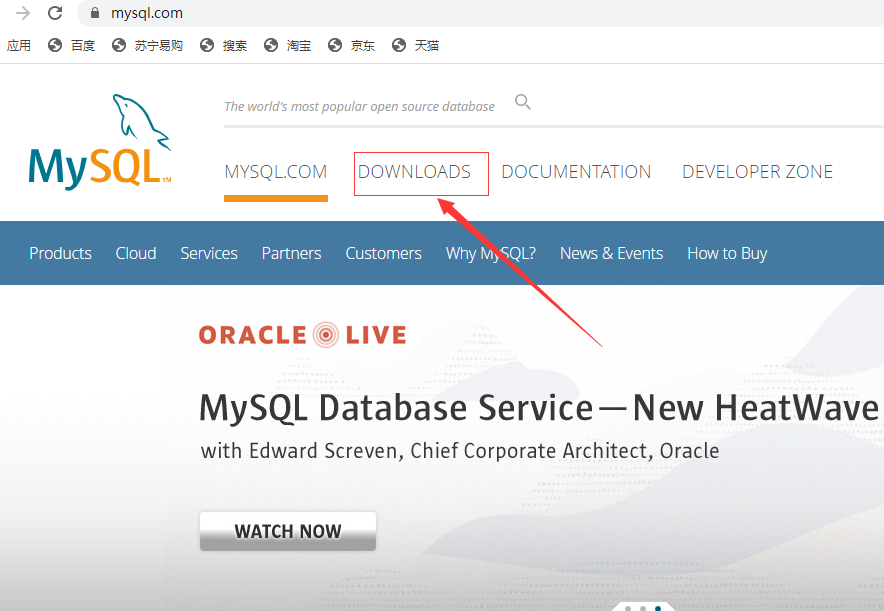Go to the DOCUMENTATION tab

pyautogui.click(x=576, y=172)
